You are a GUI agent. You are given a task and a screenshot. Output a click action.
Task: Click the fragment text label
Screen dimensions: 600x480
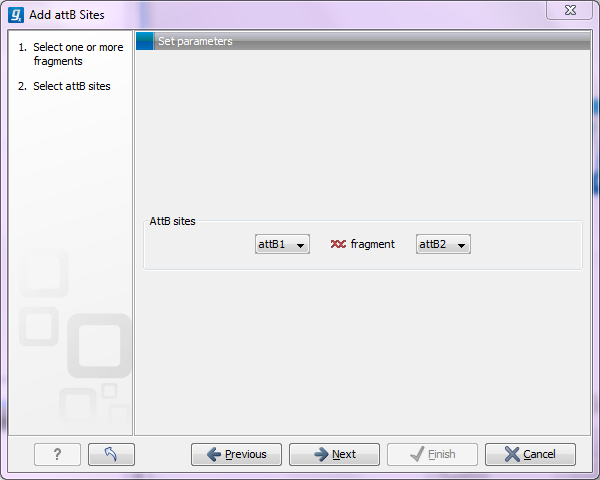pos(372,244)
